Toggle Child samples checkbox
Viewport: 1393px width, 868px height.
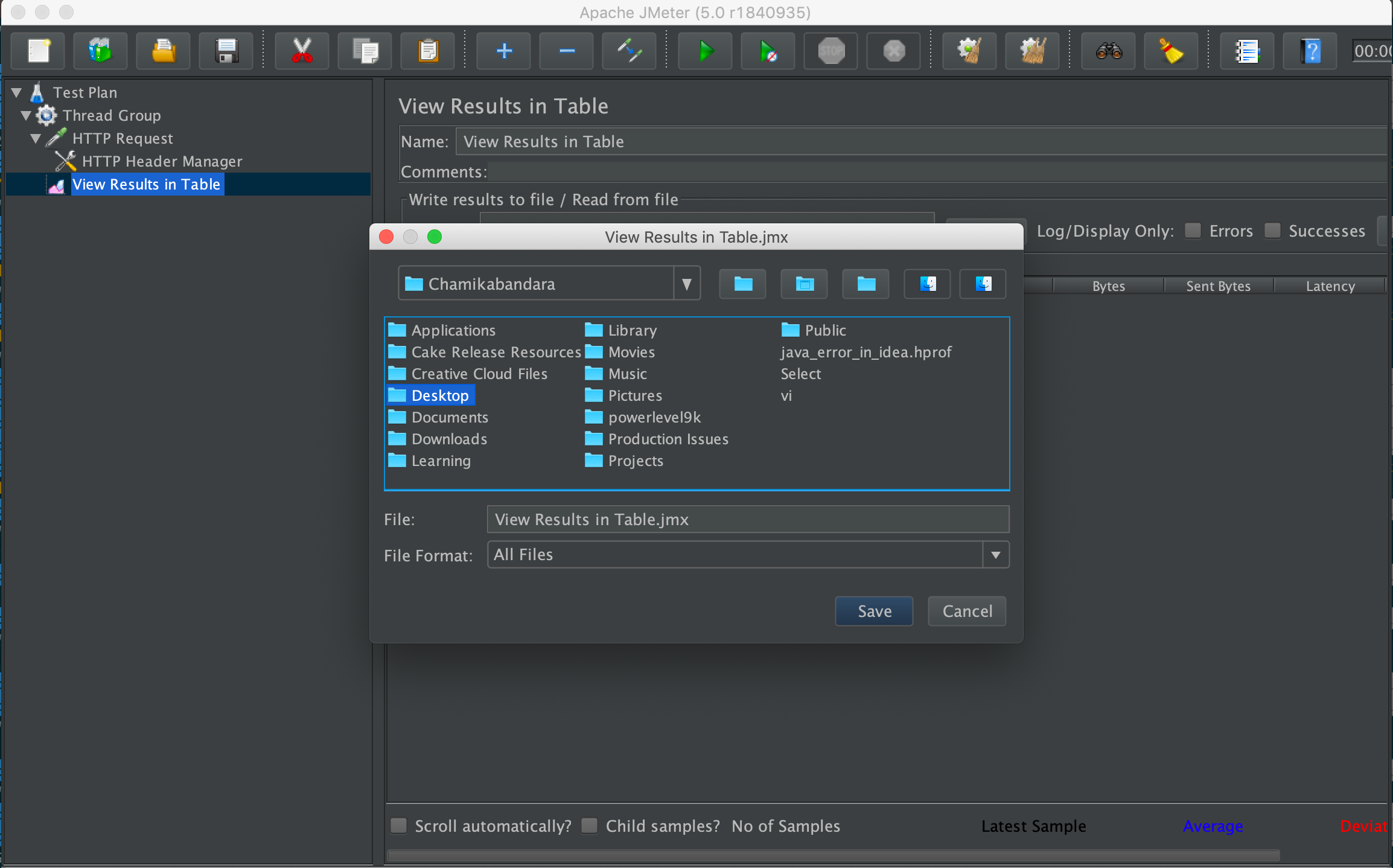pos(590,826)
